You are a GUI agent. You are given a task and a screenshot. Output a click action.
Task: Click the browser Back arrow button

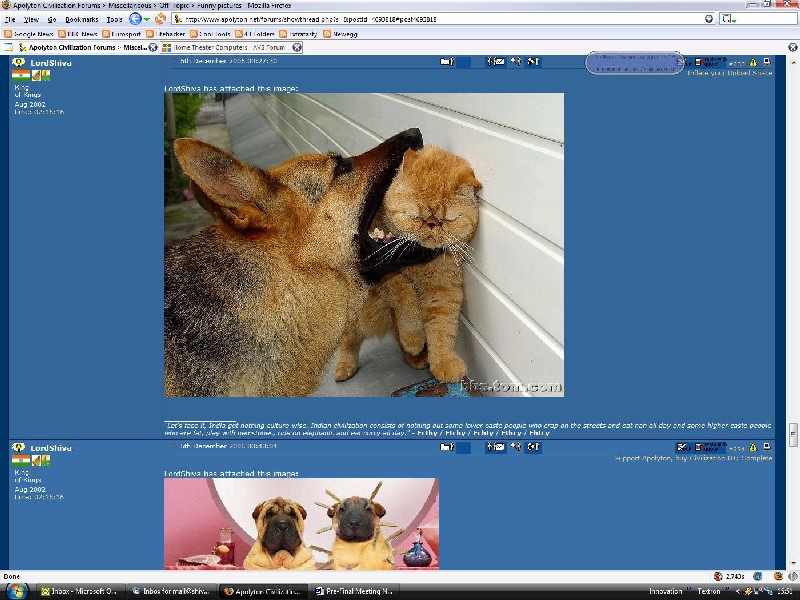click(x=134, y=19)
